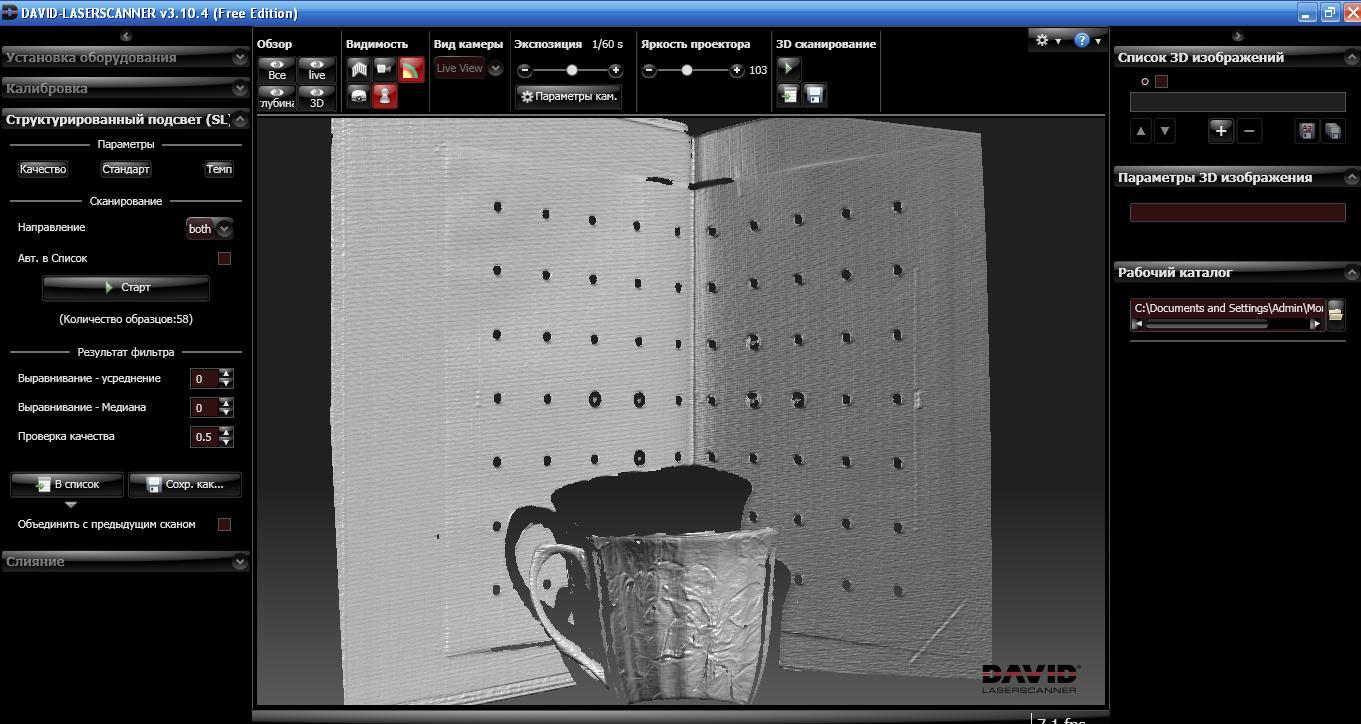Open the folder browse icon for Рабочий каталог
Screen dimensions: 1361x724
point(1335,314)
